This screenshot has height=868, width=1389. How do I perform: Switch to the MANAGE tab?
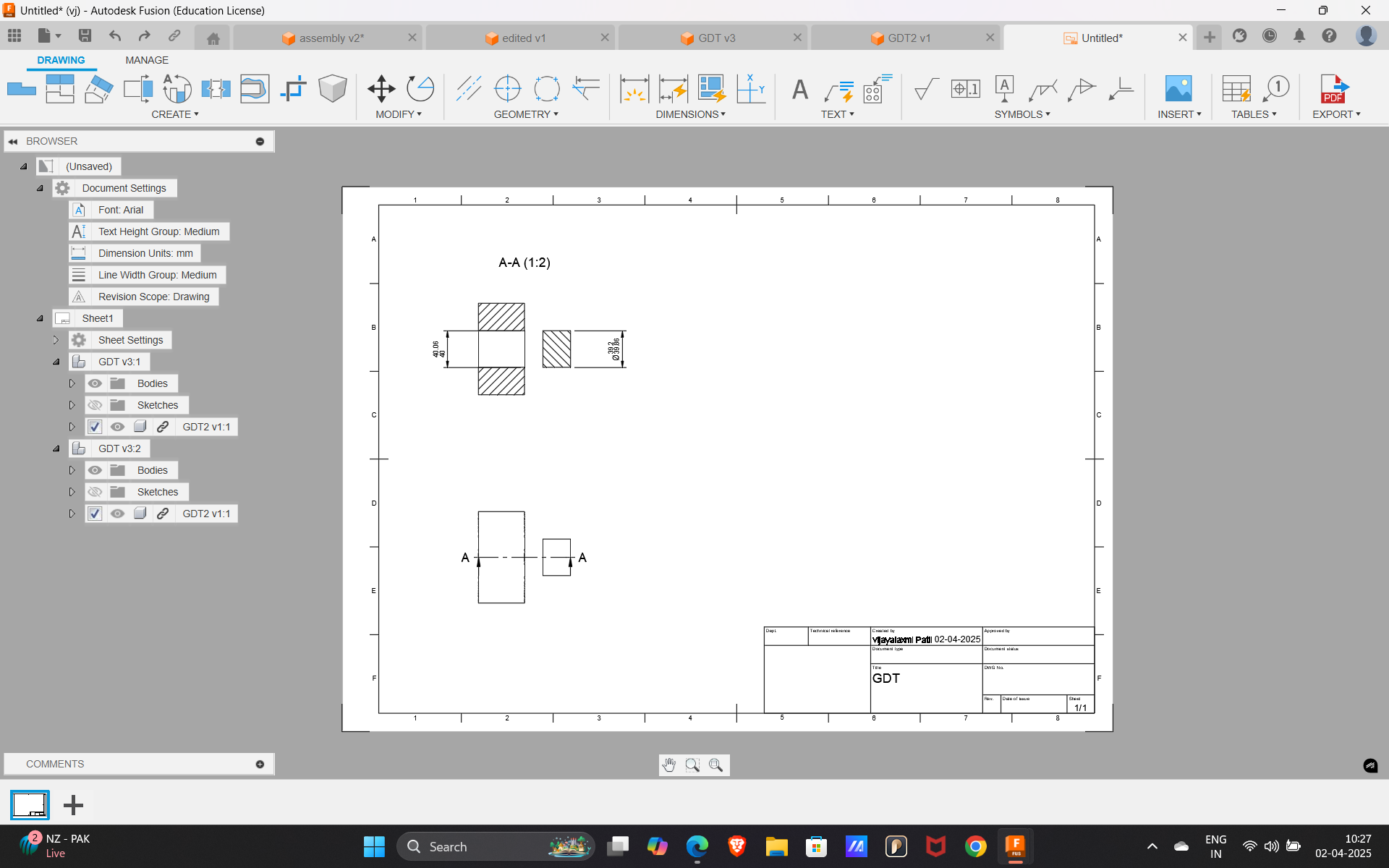146,60
